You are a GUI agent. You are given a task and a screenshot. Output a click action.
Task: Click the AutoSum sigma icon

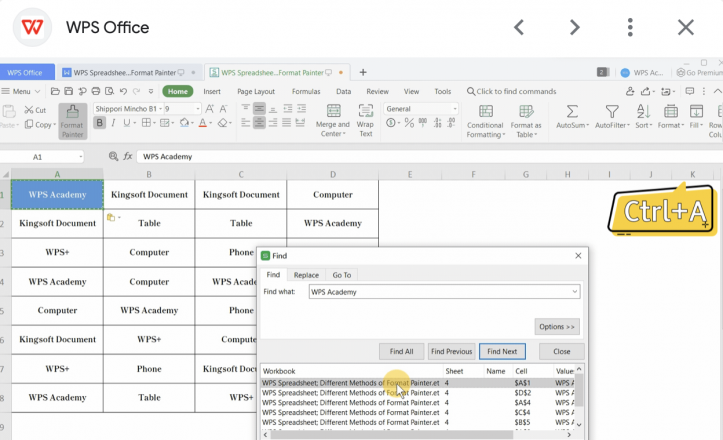[571, 112]
